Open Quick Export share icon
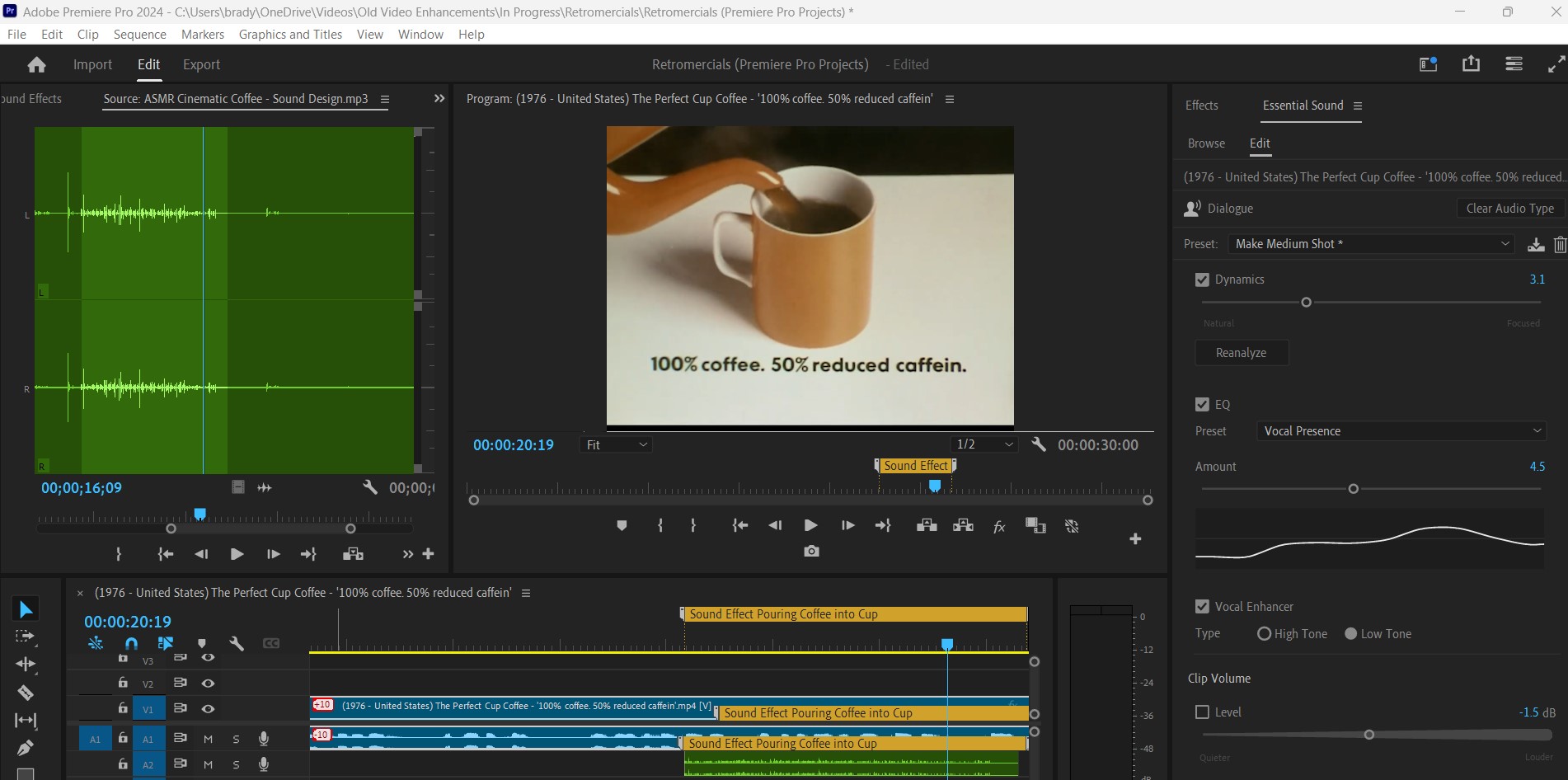The width and height of the screenshot is (1568, 780). [1471, 63]
